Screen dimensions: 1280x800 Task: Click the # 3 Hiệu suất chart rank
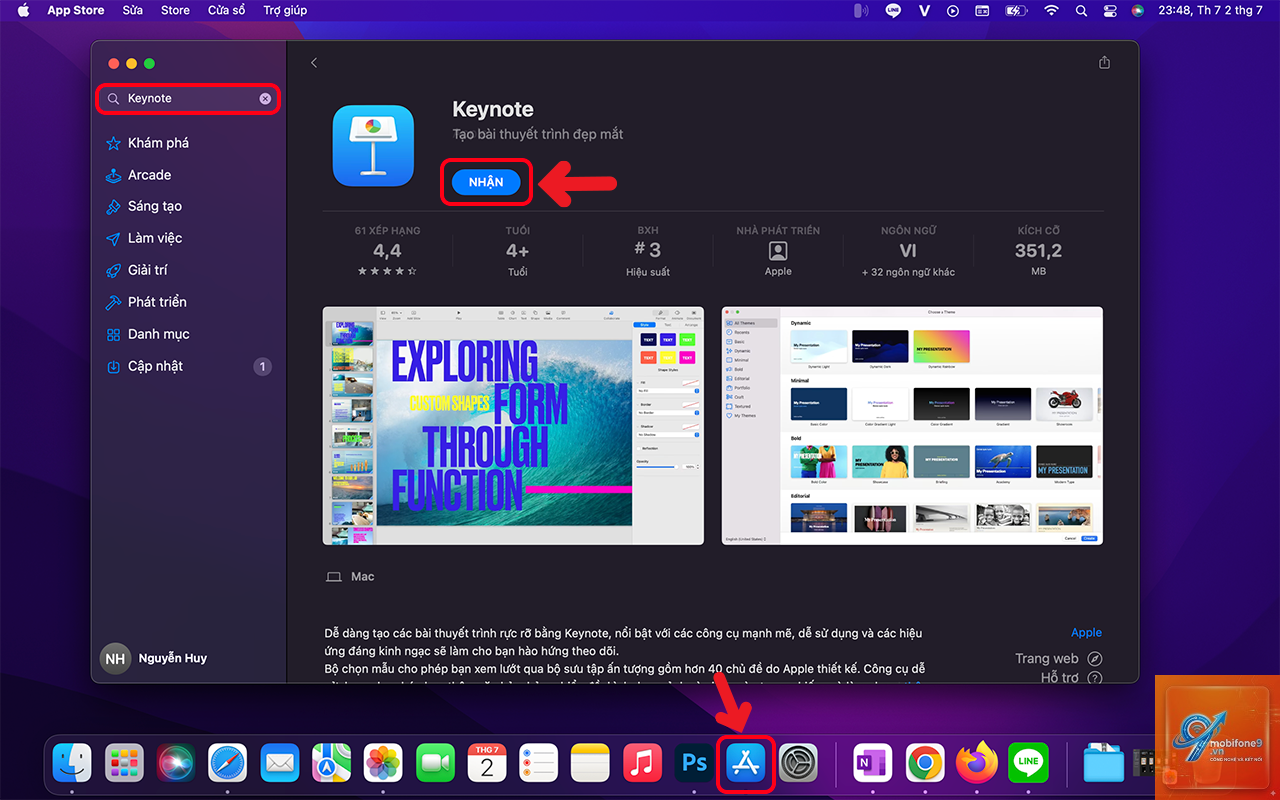648,250
